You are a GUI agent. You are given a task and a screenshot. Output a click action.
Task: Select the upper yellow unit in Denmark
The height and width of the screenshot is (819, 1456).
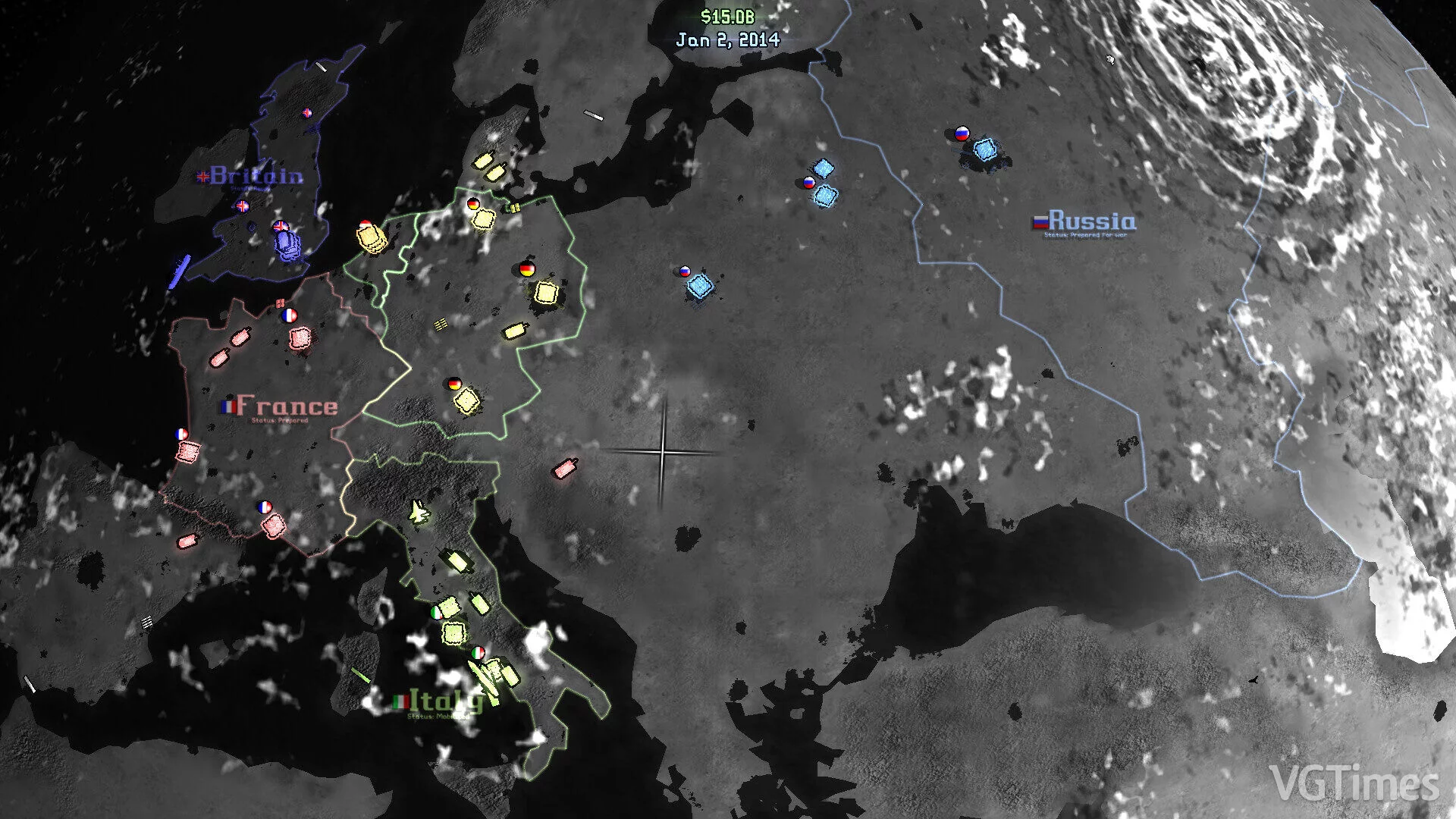coord(484,161)
